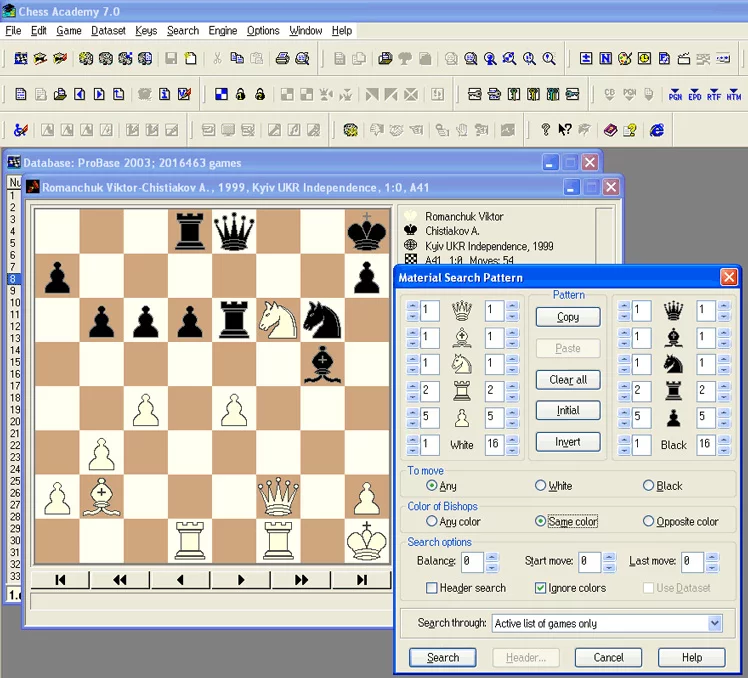The width and height of the screenshot is (748, 678).
Task: Click the HTM export toolbar icon
Action: (x=735, y=95)
